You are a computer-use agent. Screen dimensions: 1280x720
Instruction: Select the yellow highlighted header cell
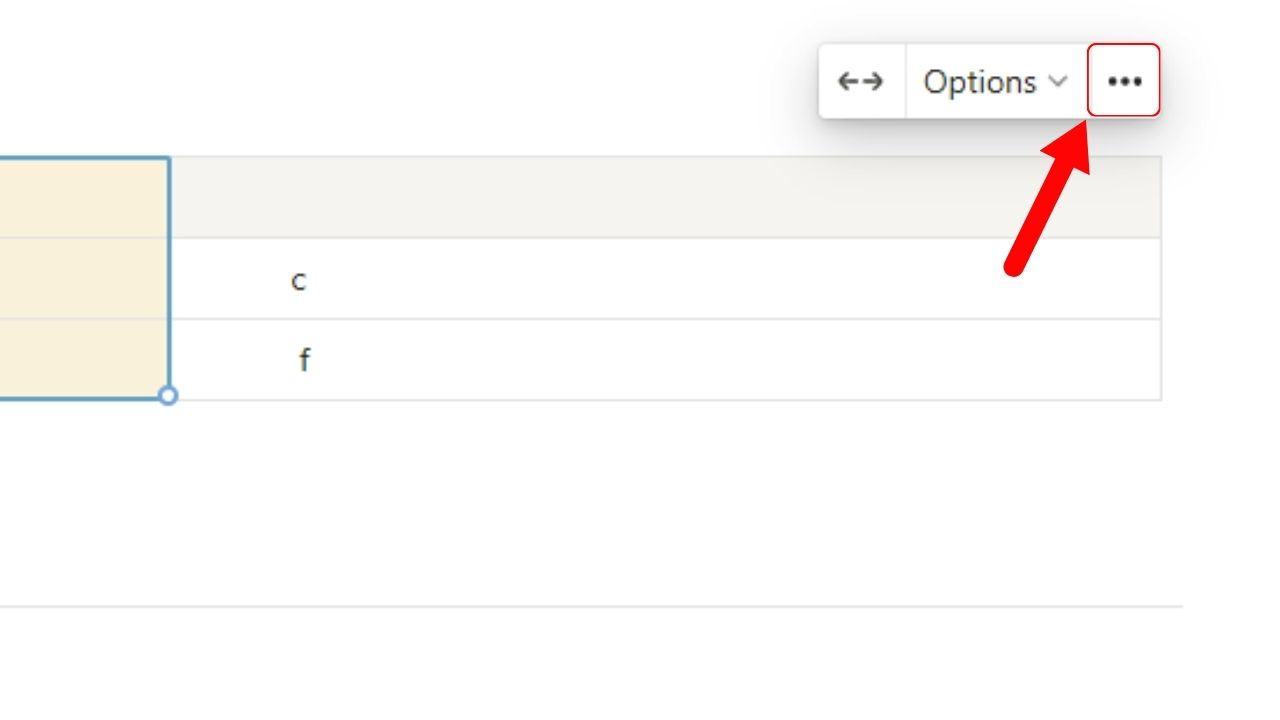click(85, 197)
